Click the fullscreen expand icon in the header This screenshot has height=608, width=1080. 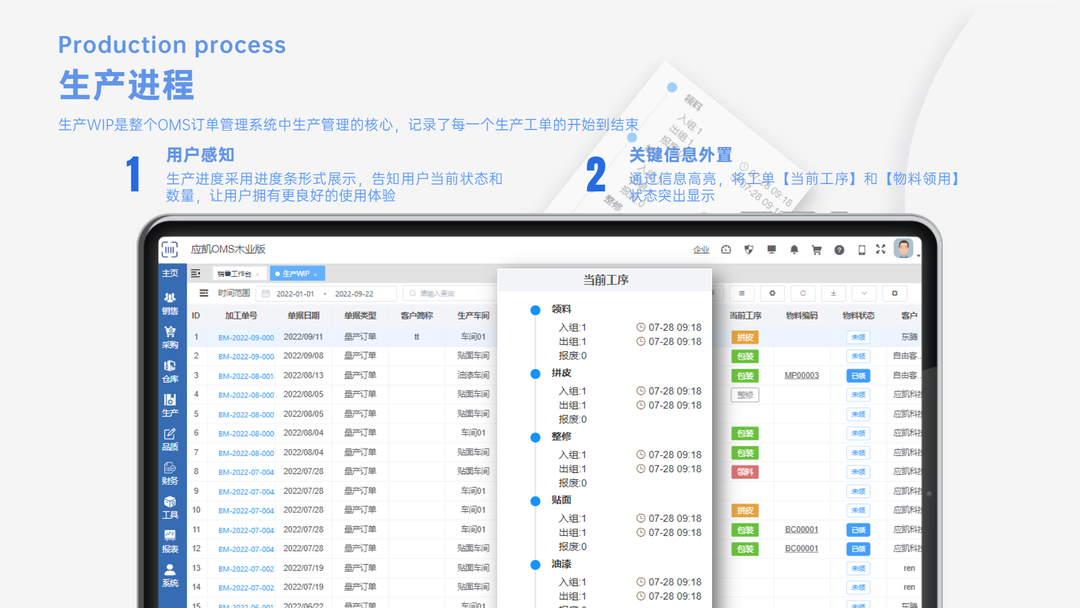880,248
